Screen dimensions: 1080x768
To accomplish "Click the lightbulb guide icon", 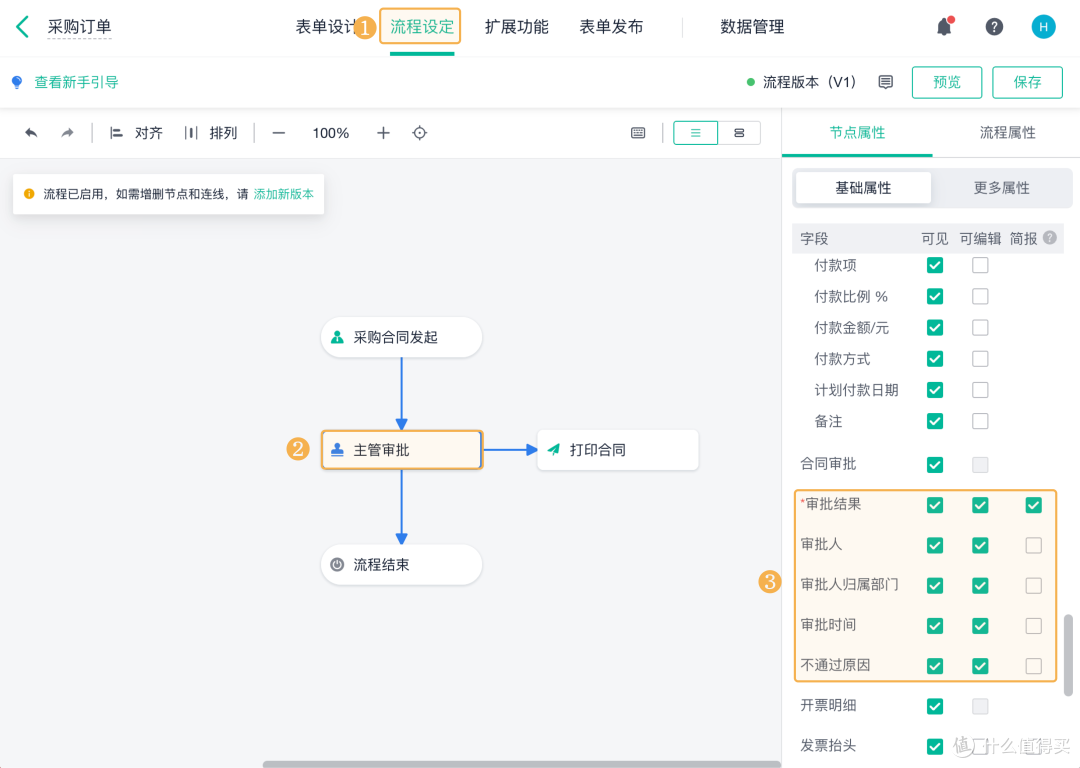I will [x=17, y=82].
